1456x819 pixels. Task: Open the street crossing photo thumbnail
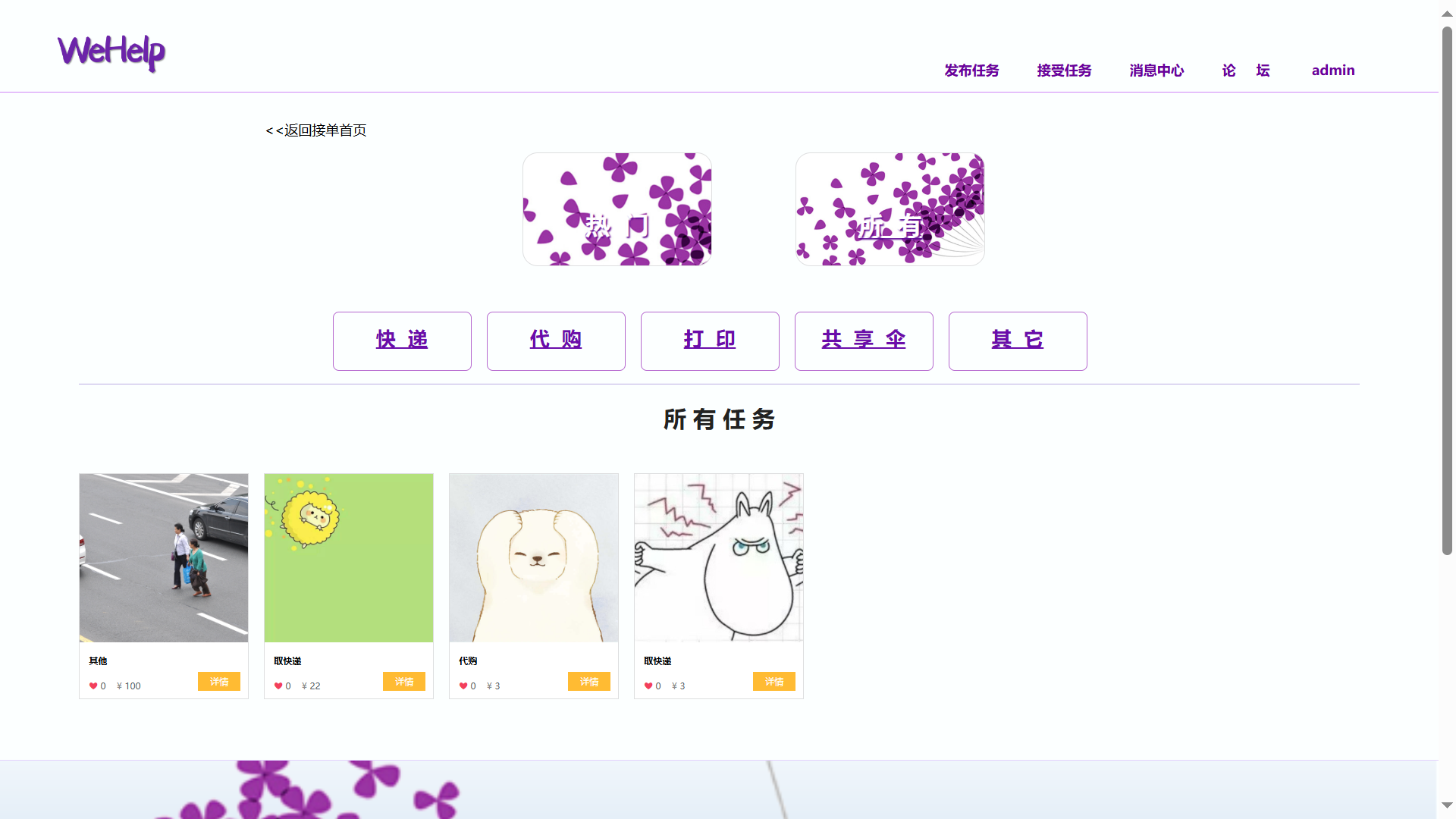[164, 558]
